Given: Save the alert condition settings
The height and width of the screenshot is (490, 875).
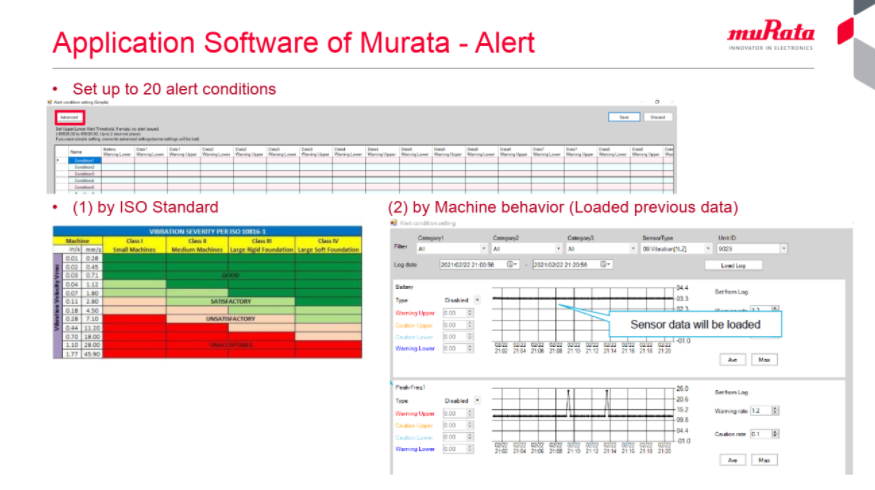Looking at the screenshot, I should click(x=624, y=117).
